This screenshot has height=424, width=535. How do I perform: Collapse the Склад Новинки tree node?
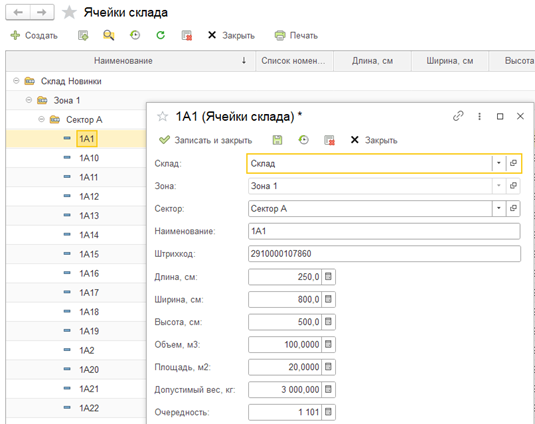click(16, 81)
